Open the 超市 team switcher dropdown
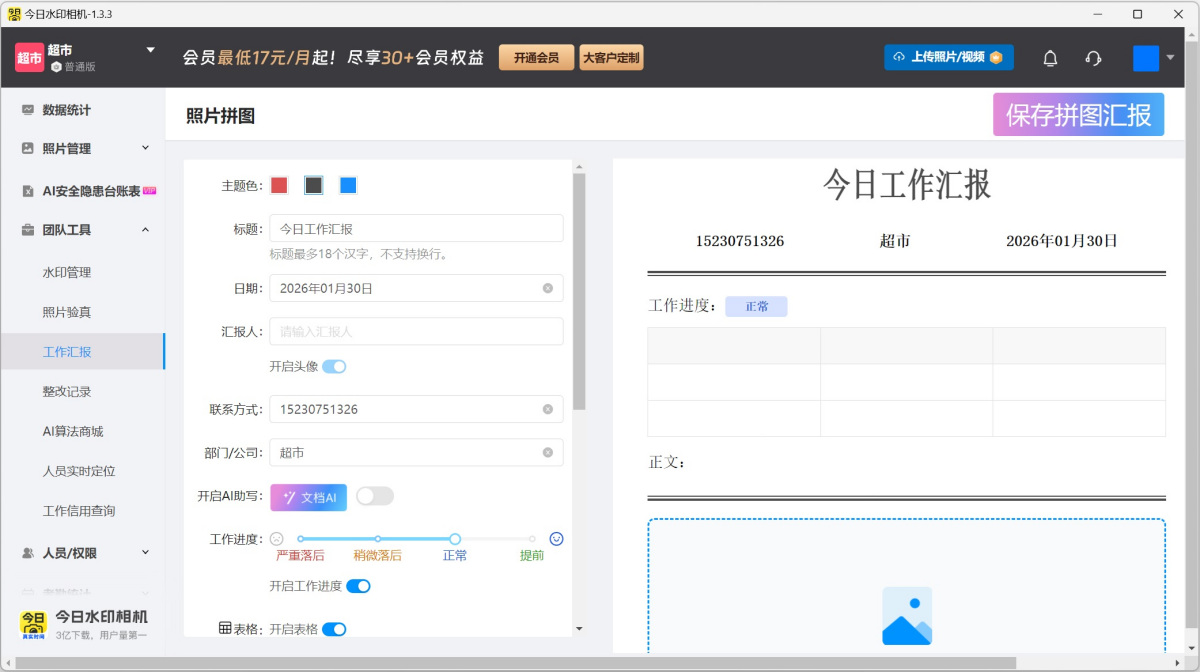 point(151,50)
